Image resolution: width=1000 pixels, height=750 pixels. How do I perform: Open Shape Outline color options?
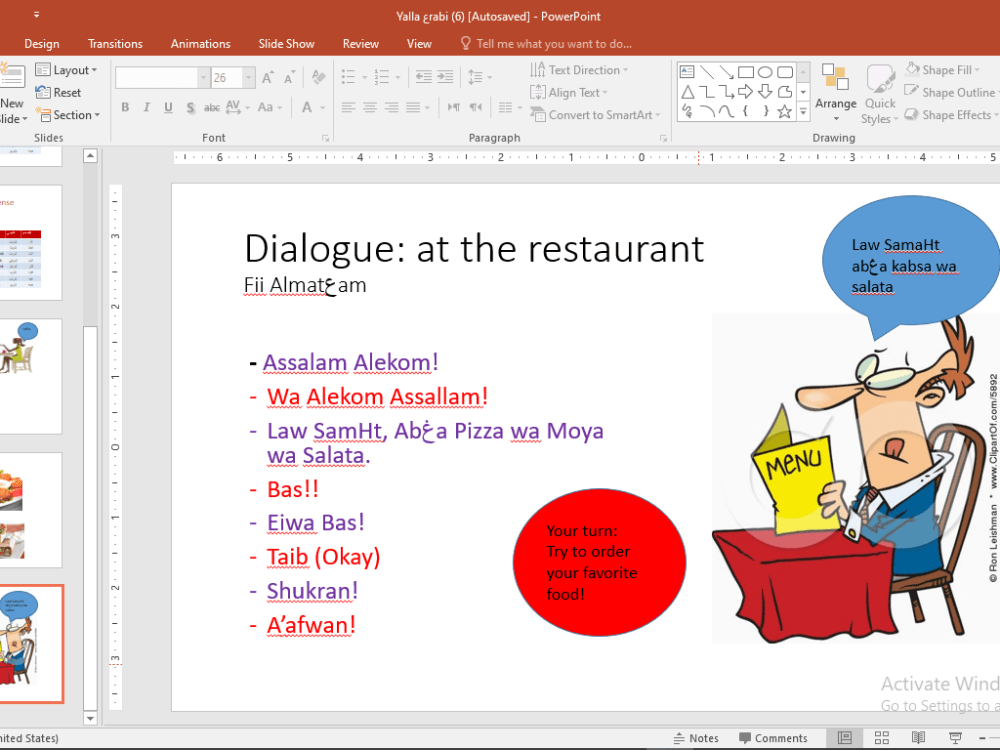click(x=951, y=92)
